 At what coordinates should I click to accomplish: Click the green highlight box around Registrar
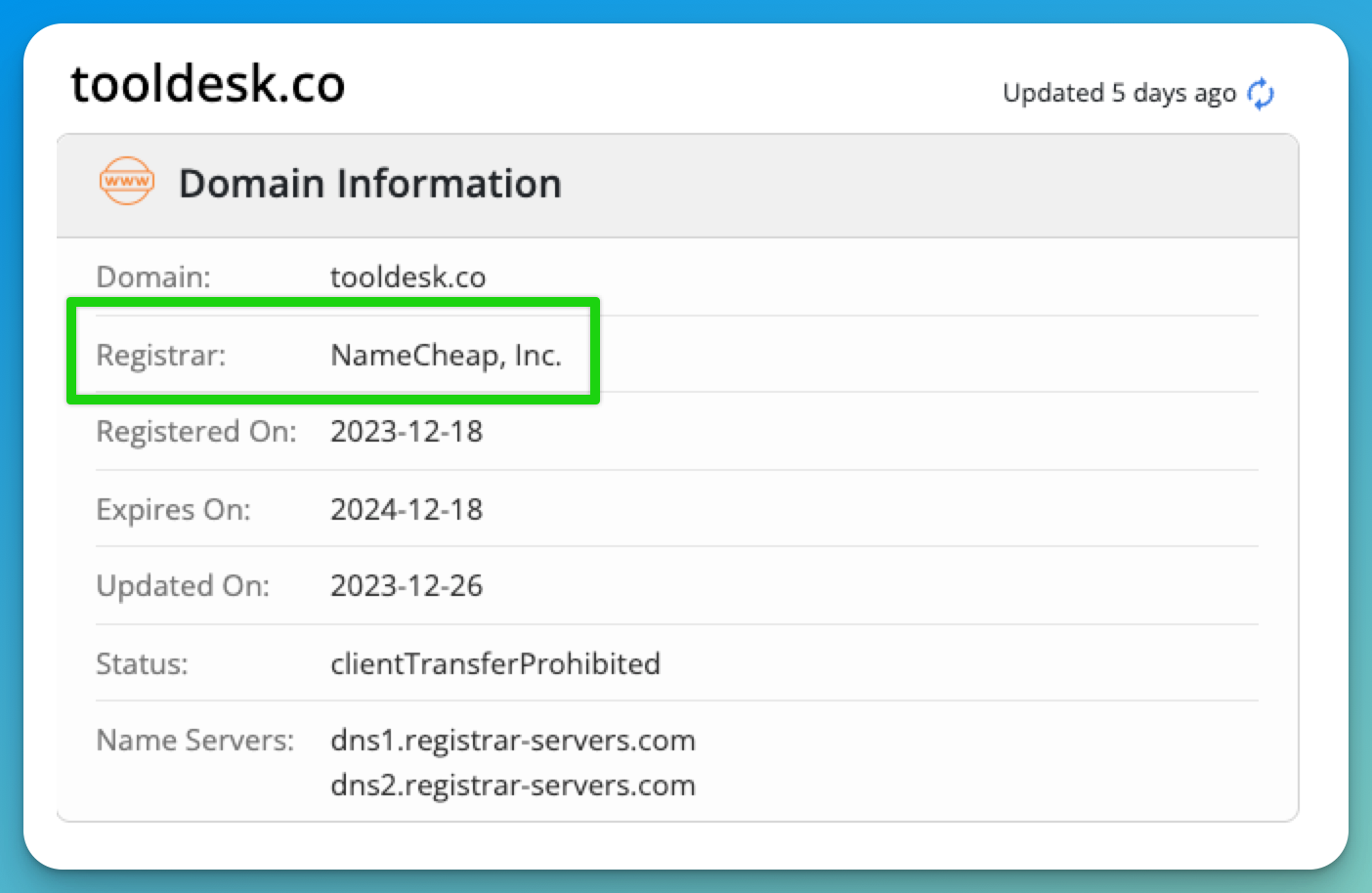coord(332,302)
